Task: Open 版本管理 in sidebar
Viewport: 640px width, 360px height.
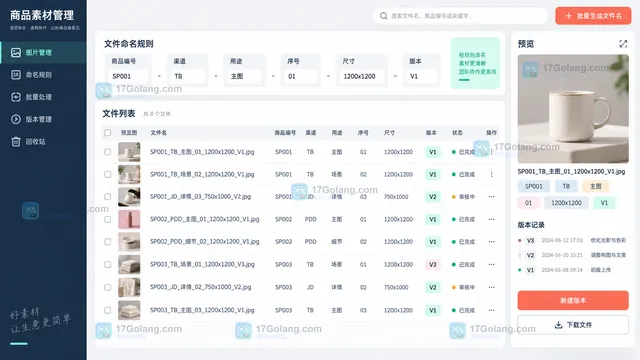Action: tap(43, 119)
